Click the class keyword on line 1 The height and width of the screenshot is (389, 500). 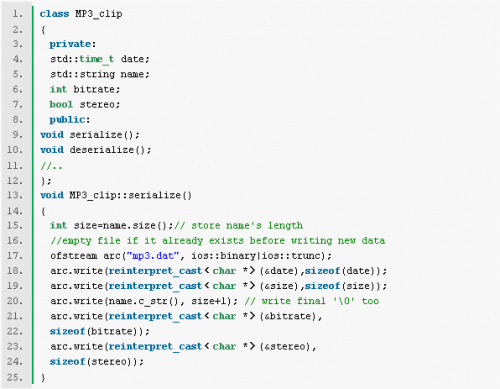point(54,14)
